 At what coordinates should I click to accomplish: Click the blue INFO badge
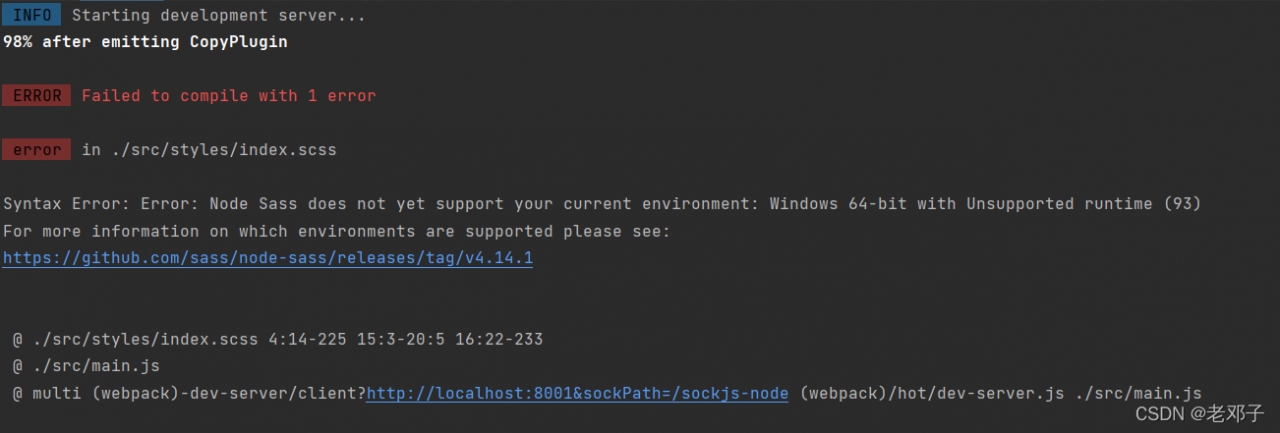(32, 15)
